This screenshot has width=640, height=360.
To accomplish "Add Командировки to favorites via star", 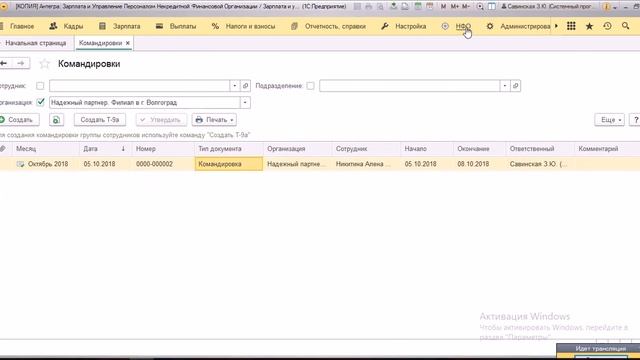I will [x=44, y=64].
